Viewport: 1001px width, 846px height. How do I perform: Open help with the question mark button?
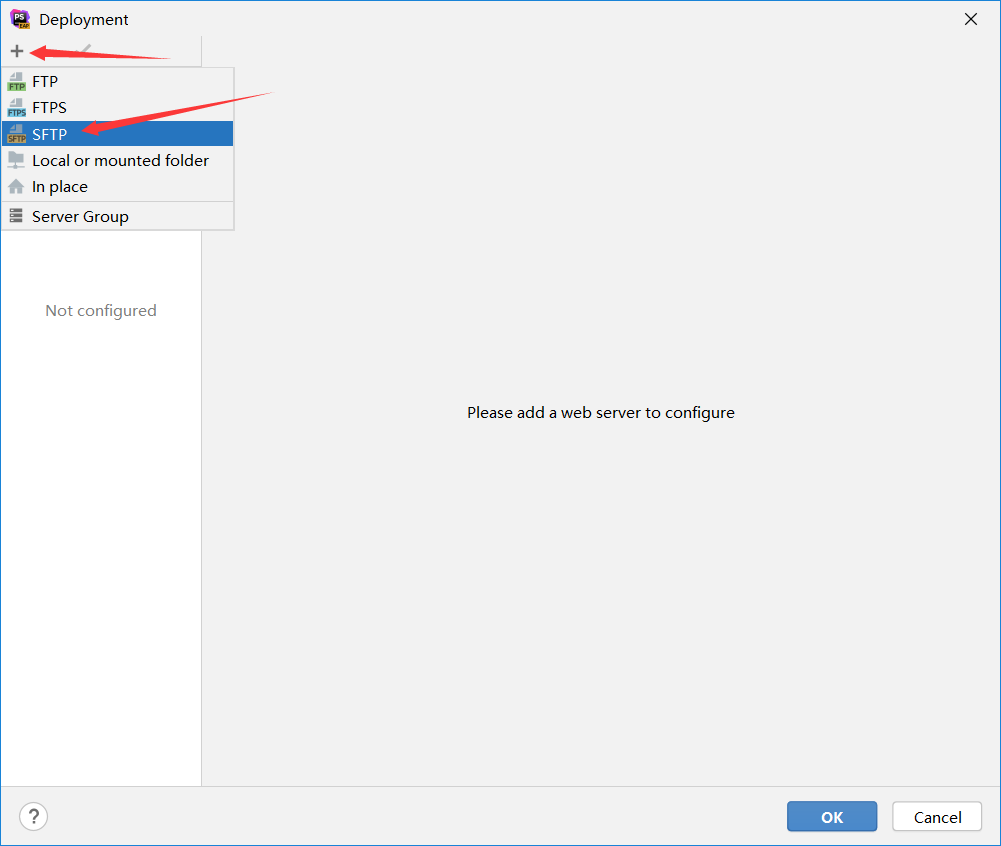pyautogui.click(x=34, y=817)
